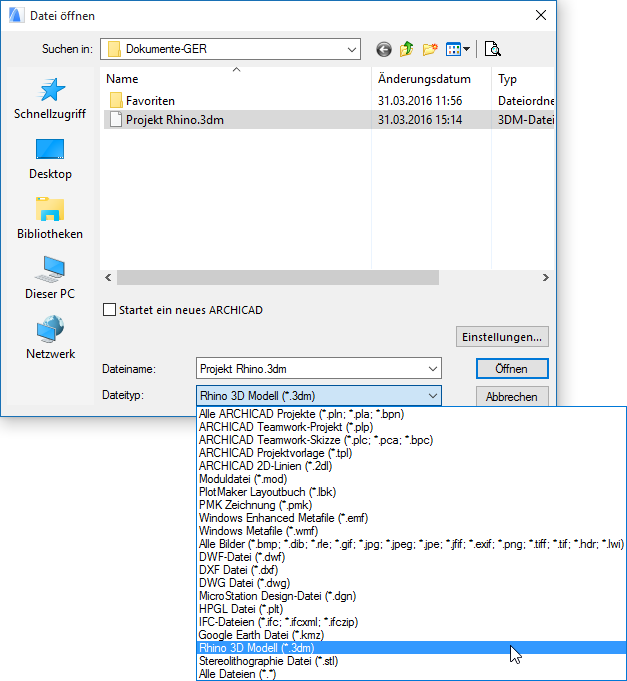Expand the Dateiname dropdown arrow

(433, 369)
